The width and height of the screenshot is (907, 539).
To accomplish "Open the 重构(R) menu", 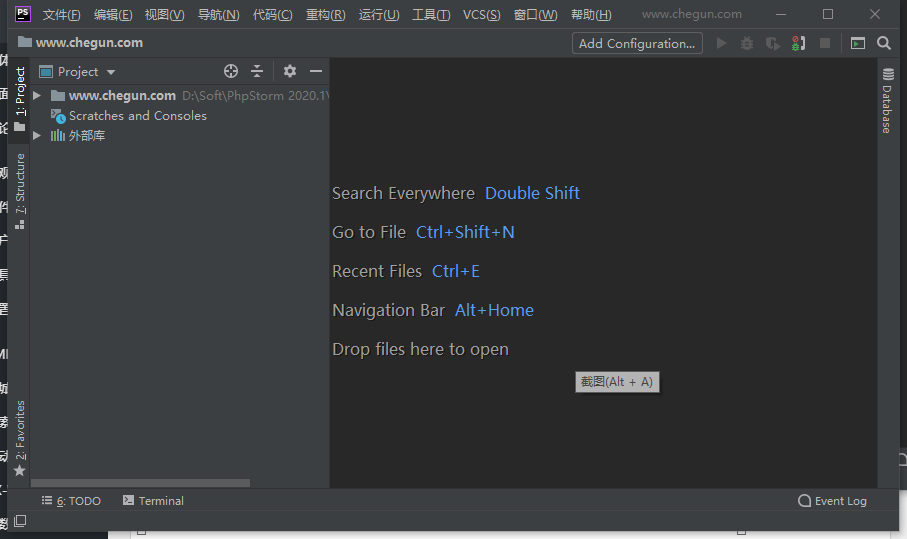I will pyautogui.click(x=325, y=14).
